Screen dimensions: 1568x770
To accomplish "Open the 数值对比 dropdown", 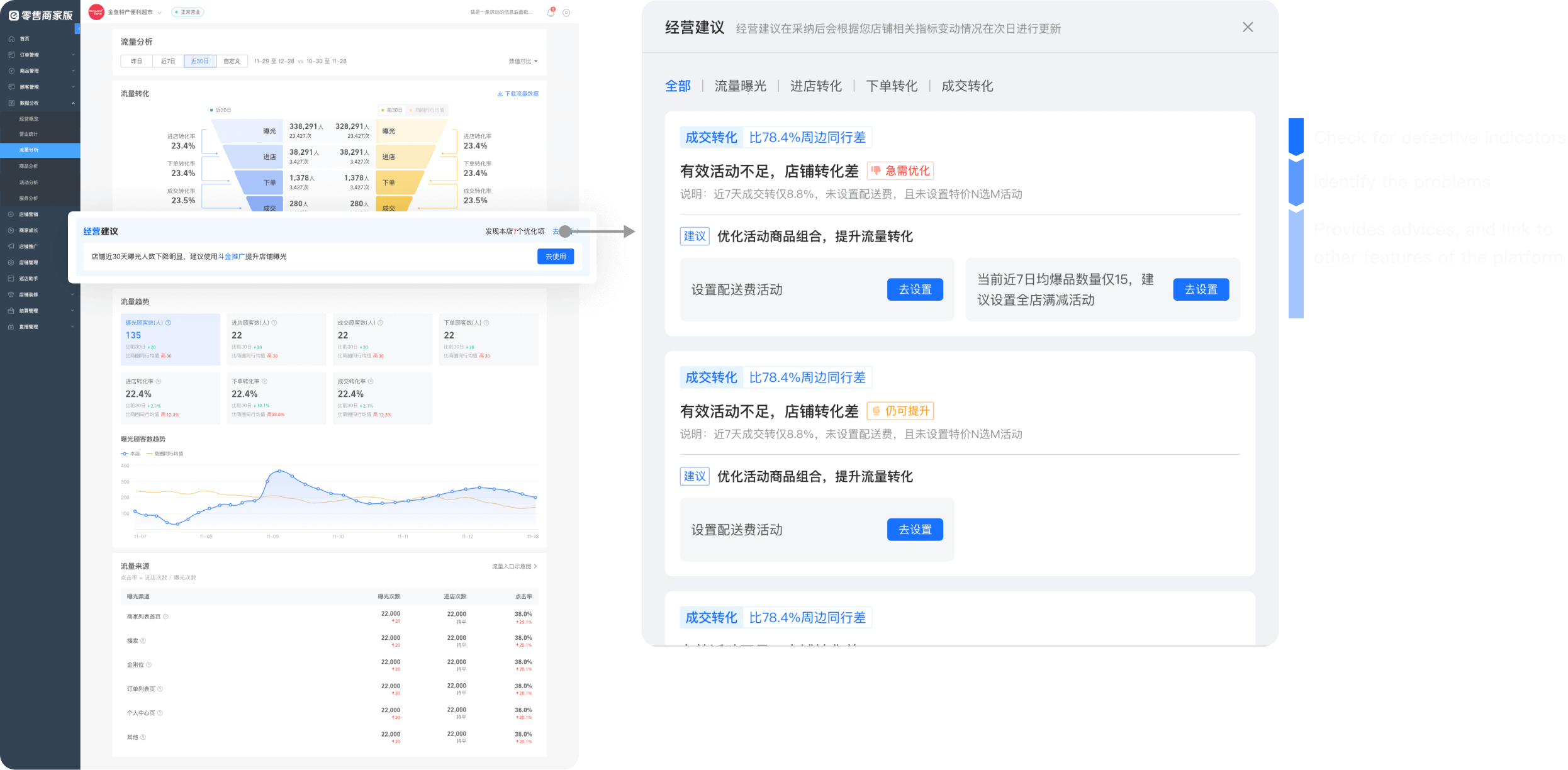I will coord(523,61).
